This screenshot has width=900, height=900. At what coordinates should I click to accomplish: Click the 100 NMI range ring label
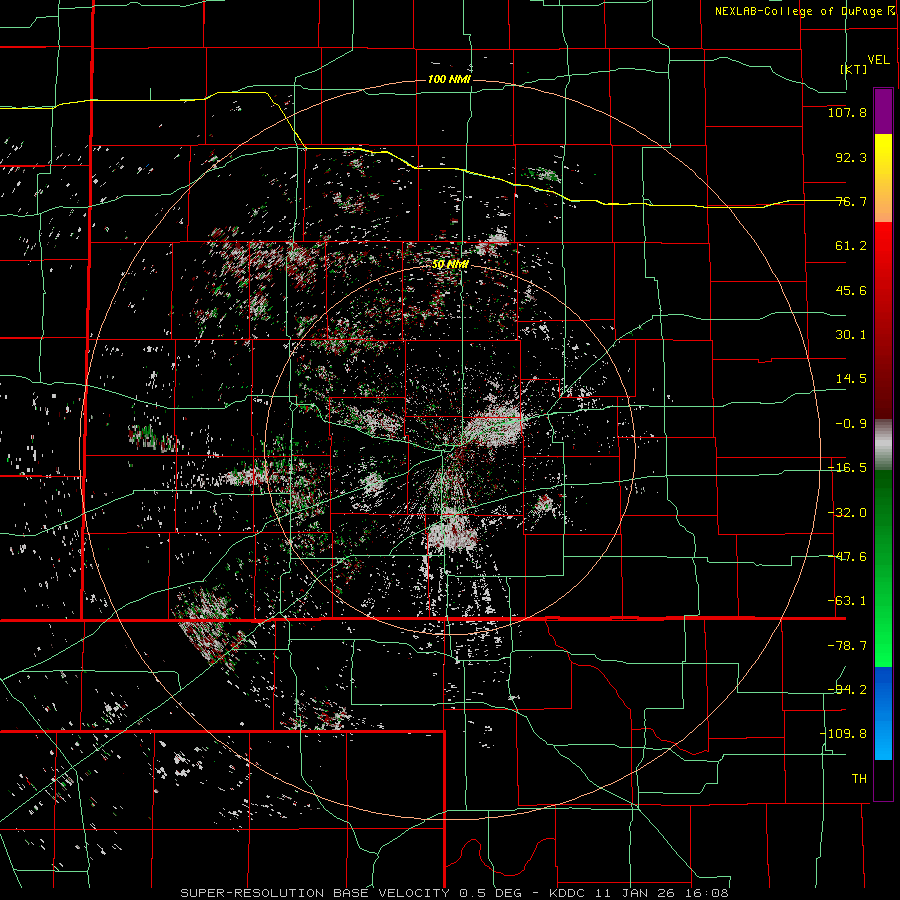[x=449, y=79]
